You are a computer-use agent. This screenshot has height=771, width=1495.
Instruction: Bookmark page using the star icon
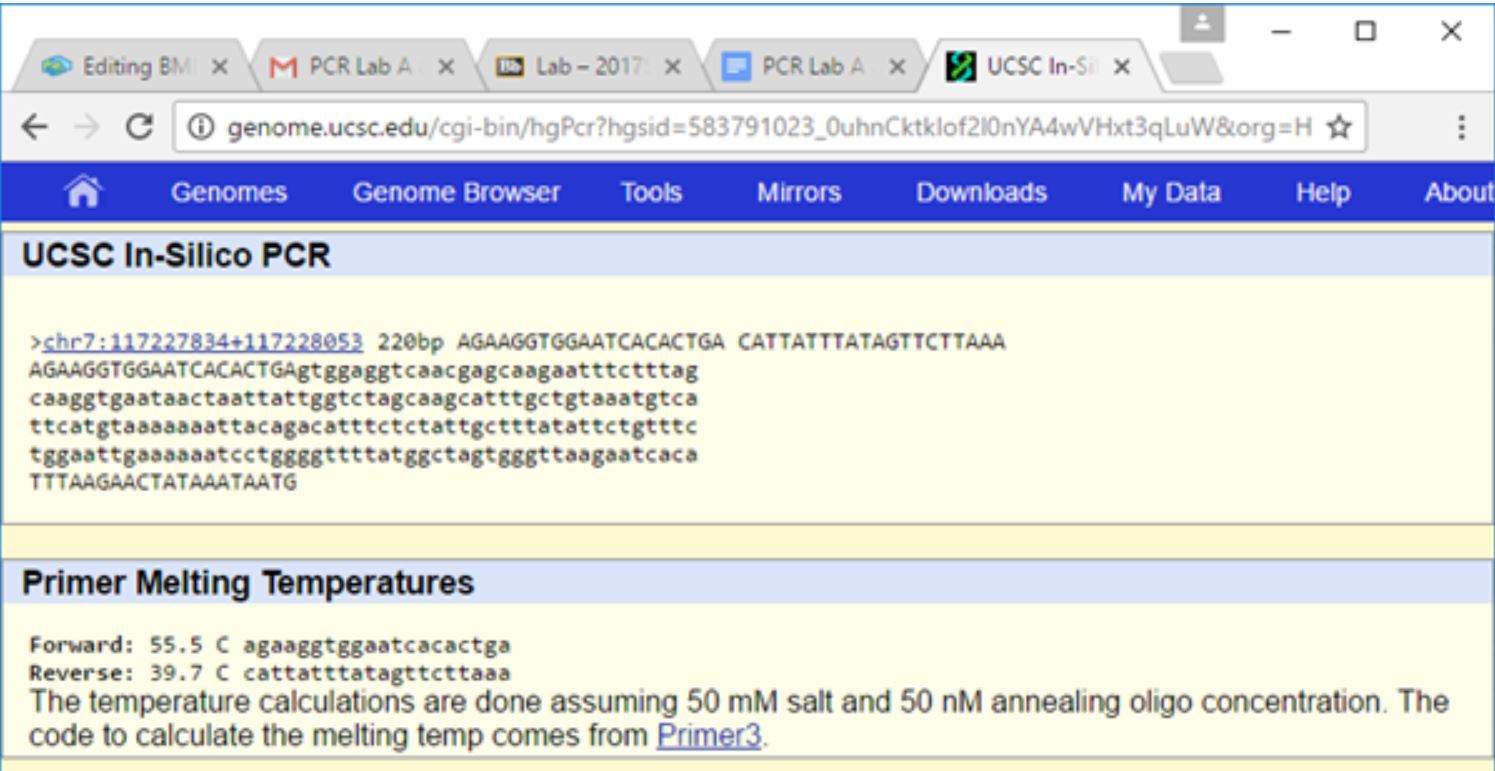(1338, 127)
